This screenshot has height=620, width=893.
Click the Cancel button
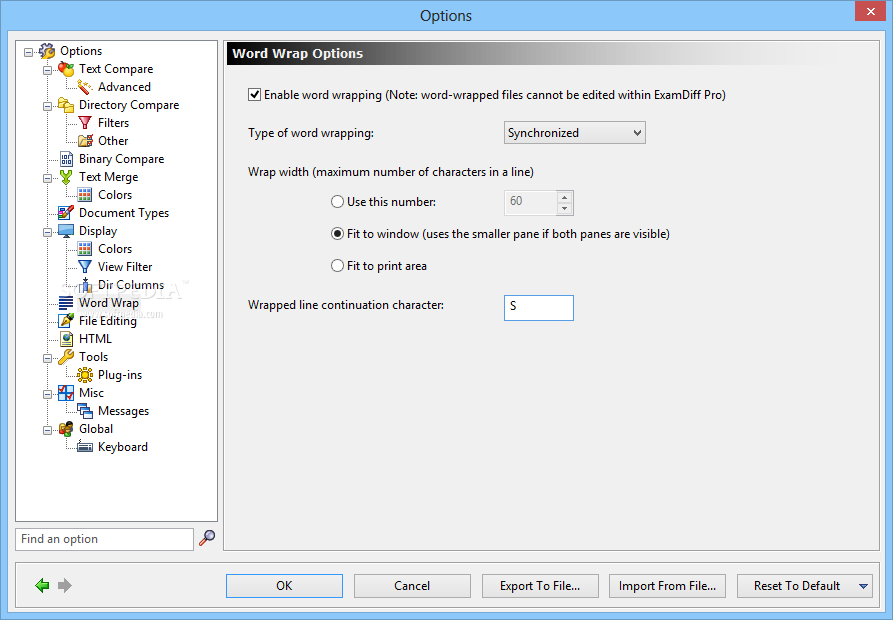(x=412, y=586)
